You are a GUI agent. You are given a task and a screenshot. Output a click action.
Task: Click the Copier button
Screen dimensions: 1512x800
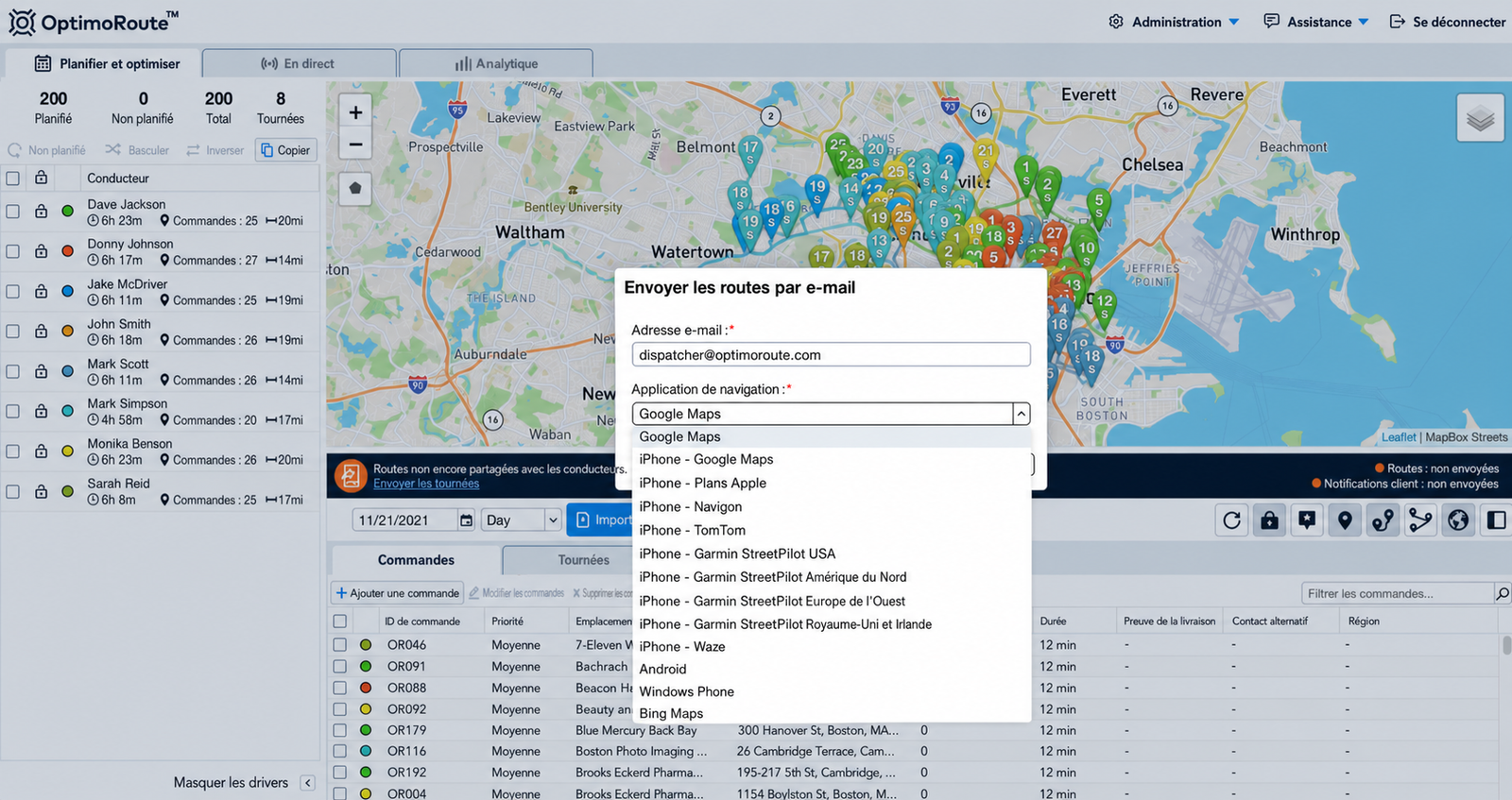point(285,150)
